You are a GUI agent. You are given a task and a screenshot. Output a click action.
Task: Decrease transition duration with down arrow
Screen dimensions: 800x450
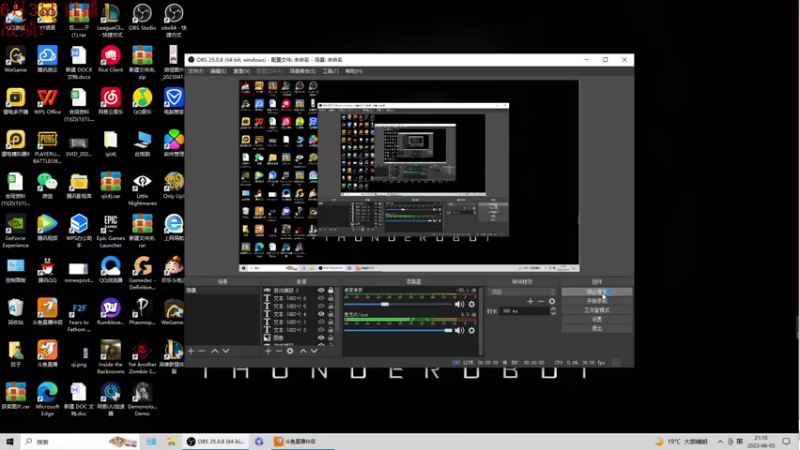coord(553,313)
